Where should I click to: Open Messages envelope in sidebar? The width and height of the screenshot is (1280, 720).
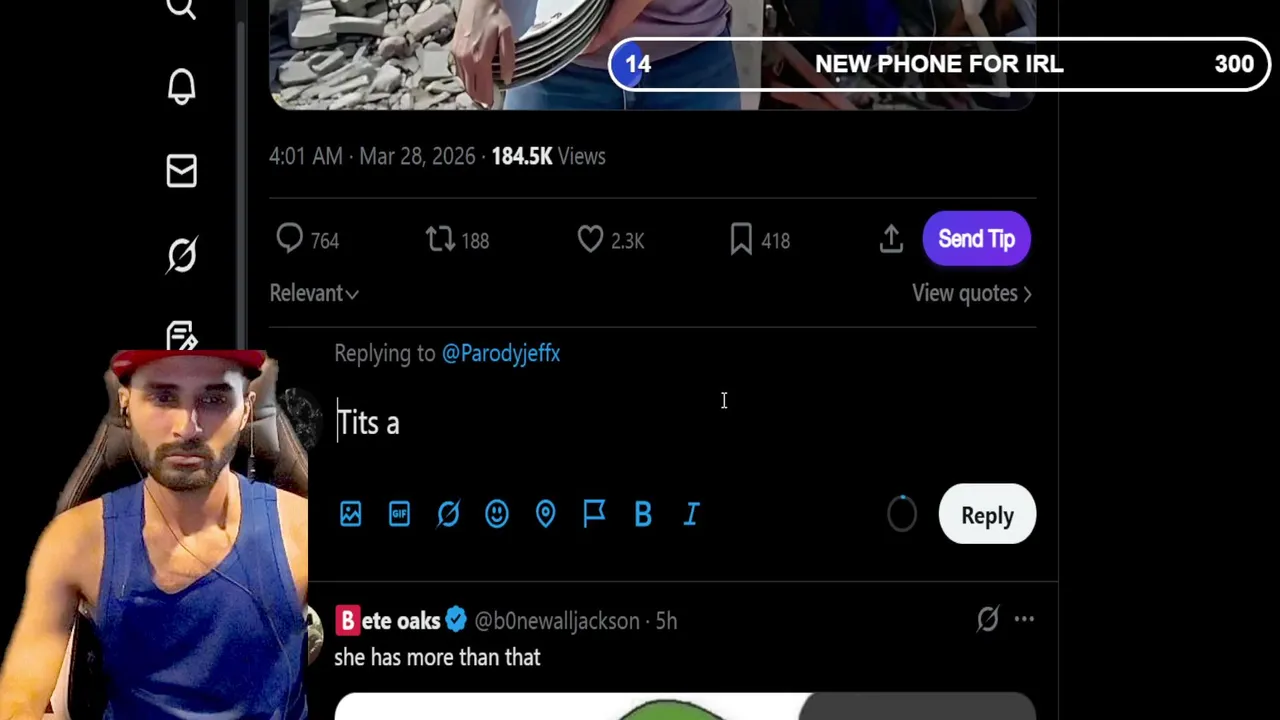pyautogui.click(x=181, y=172)
